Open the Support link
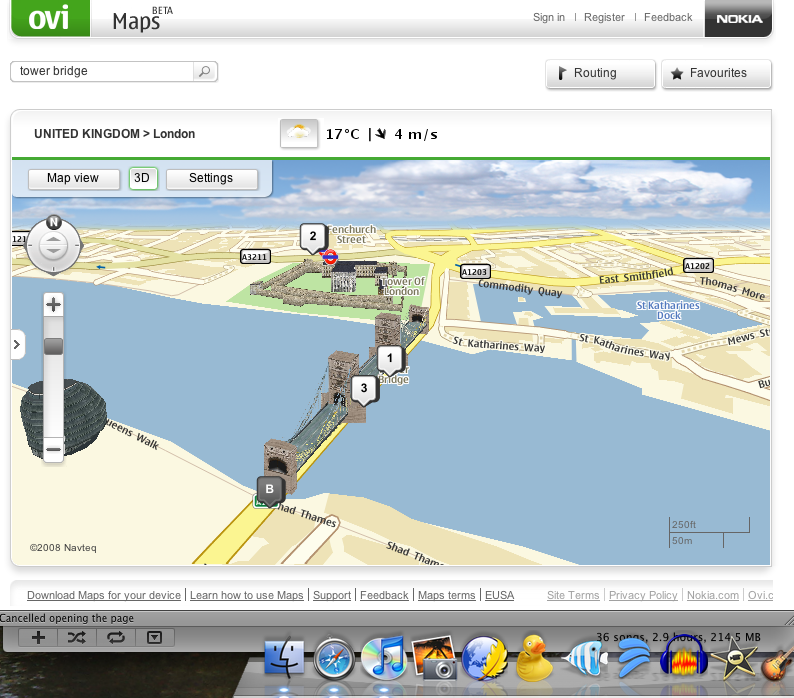This screenshot has width=794, height=698. point(332,595)
